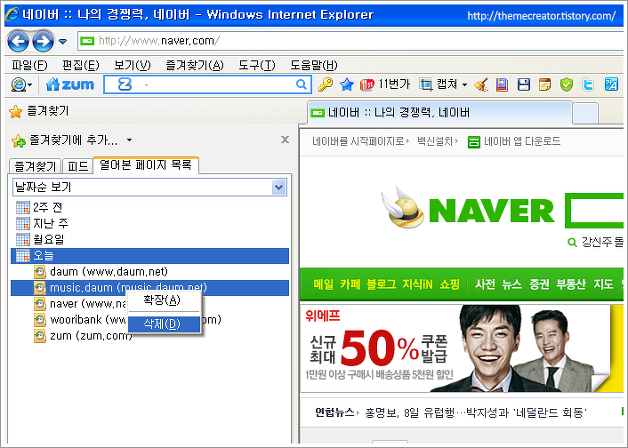Click the floppy disk save icon

[x=523, y=84]
